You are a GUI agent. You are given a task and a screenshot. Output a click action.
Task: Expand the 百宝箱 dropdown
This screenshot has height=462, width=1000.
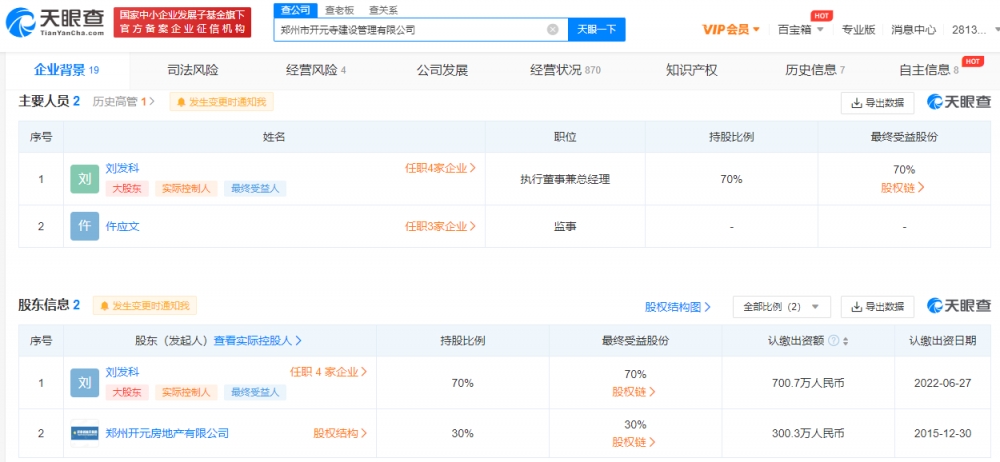(x=801, y=30)
